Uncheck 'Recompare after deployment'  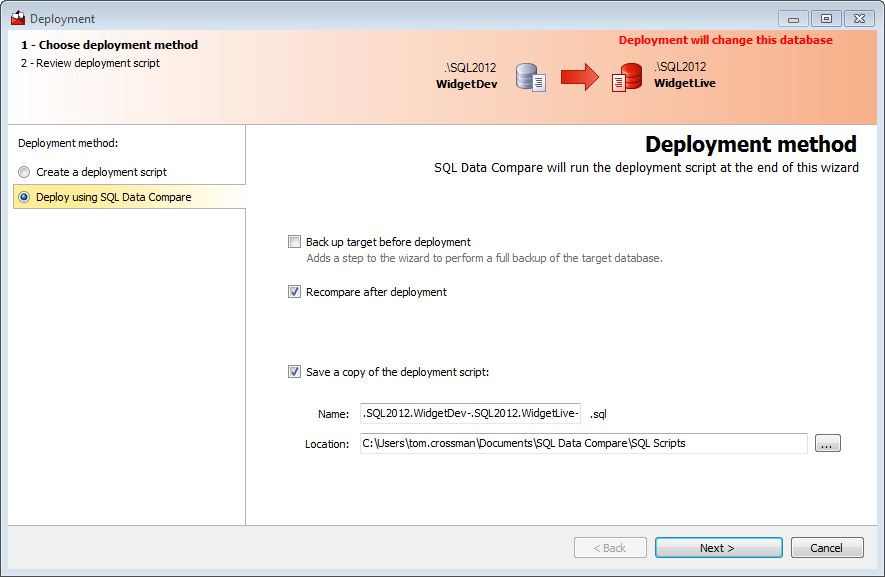(294, 292)
